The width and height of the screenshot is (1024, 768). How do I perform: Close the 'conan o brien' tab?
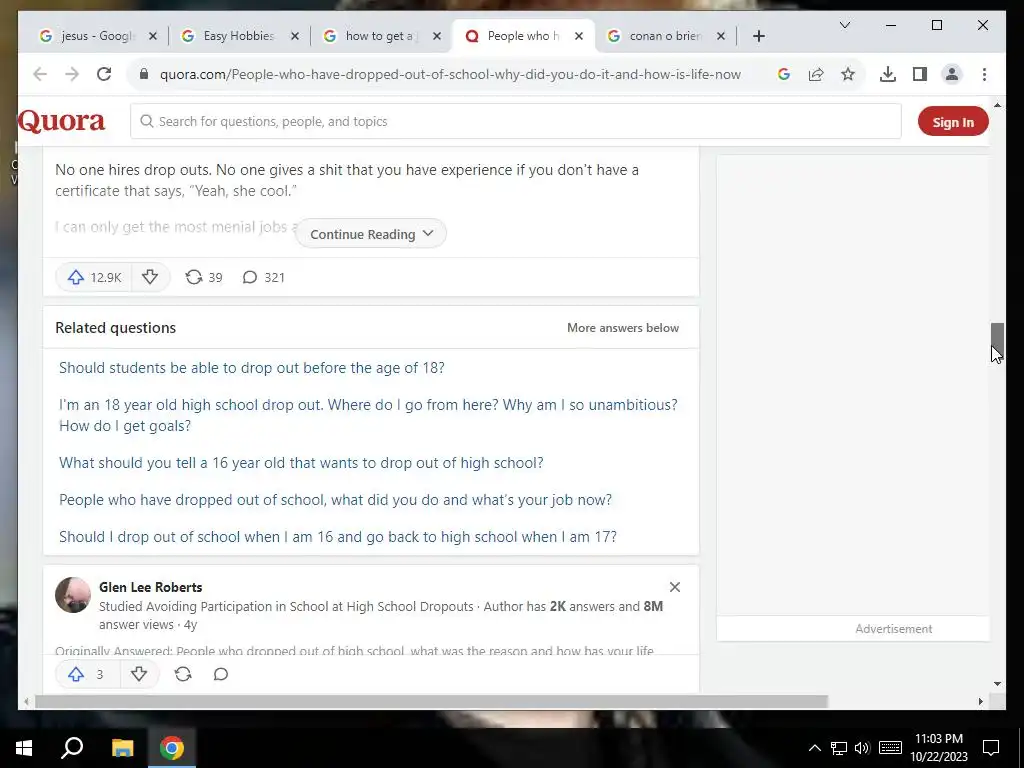click(721, 36)
